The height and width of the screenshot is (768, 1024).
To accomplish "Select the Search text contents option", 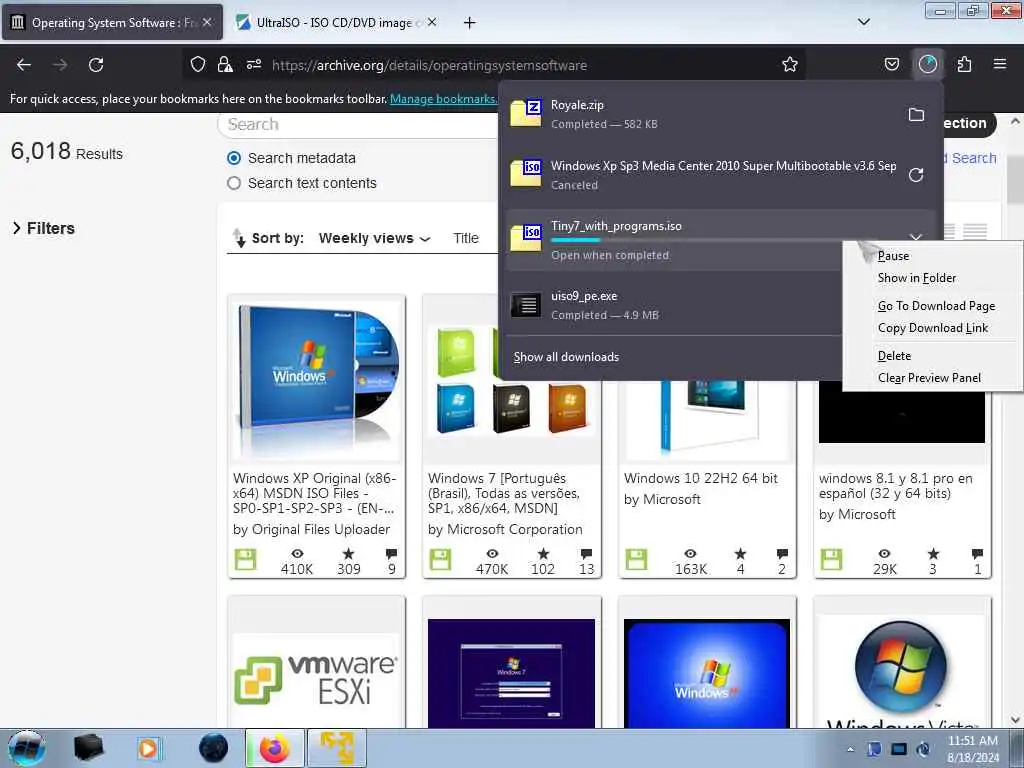I will point(234,184).
